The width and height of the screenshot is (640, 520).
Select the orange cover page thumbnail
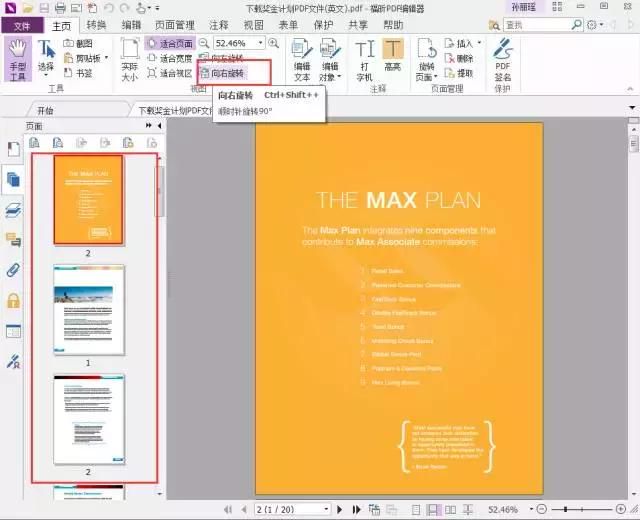point(88,200)
